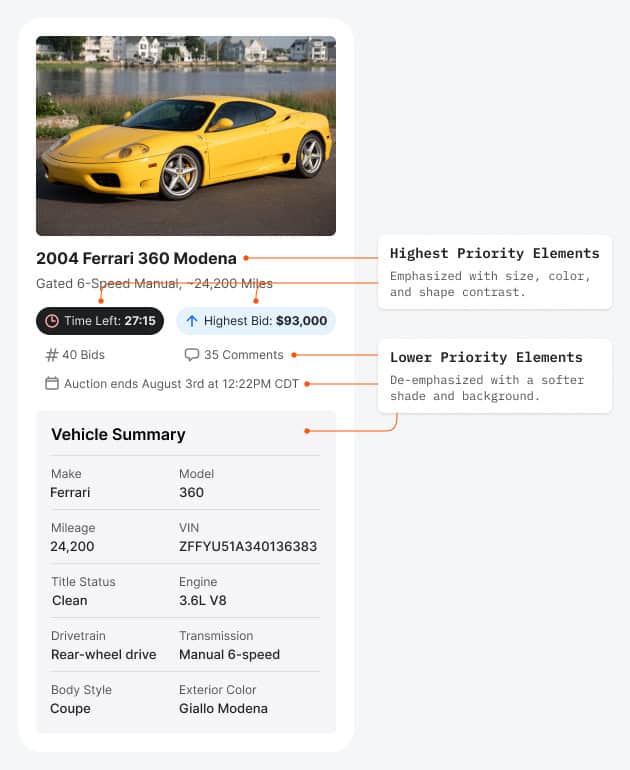Click the 2004 Ferrari 360 Modena title

[x=136, y=258]
